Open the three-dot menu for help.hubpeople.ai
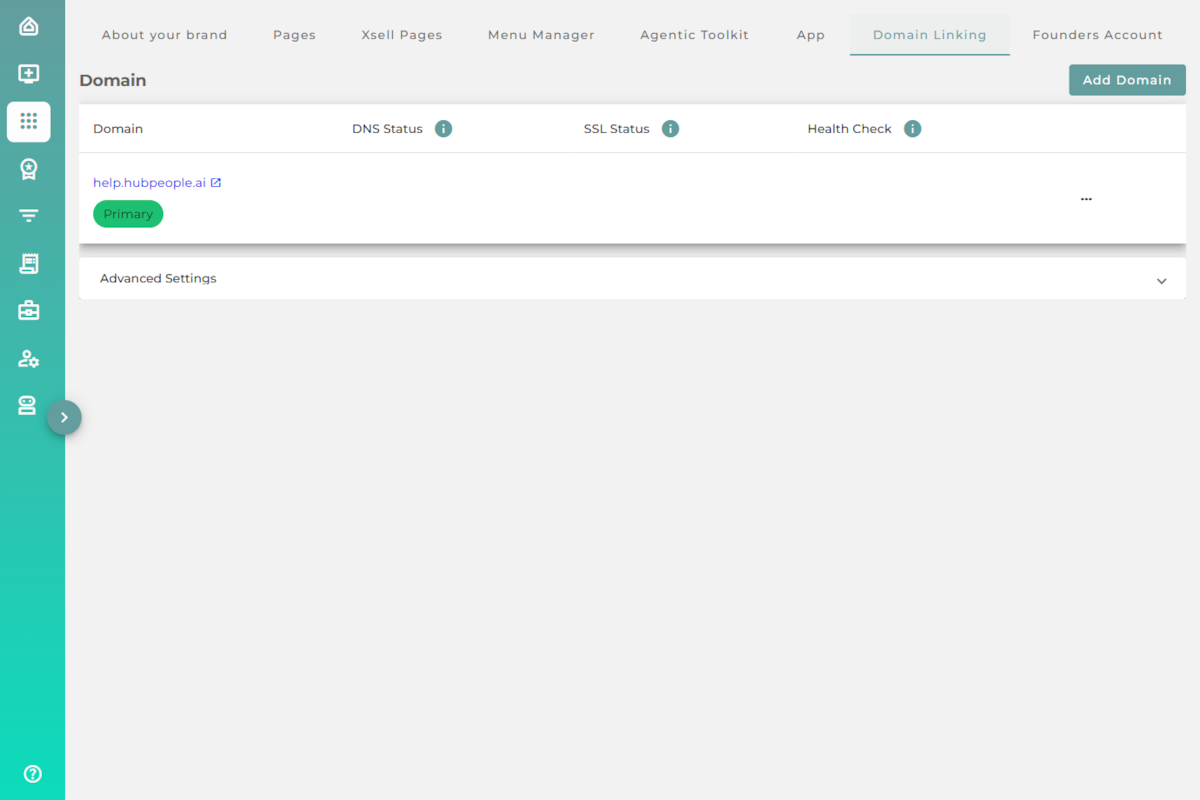Viewport: 1200px width, 800px height. [1086, 199]
